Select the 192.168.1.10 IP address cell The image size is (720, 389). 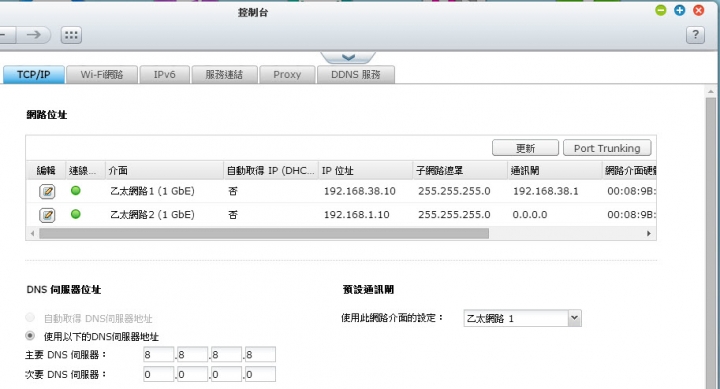pos(356,214)
